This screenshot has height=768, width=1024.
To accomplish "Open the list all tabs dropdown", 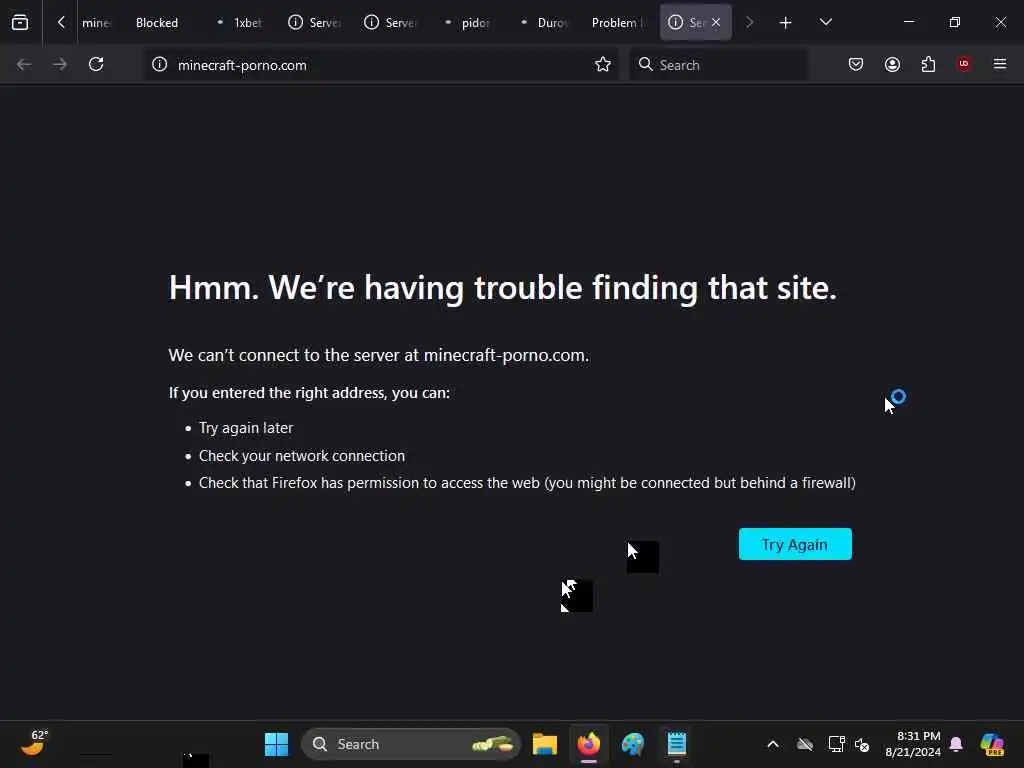I will click(x=825, y=22).
